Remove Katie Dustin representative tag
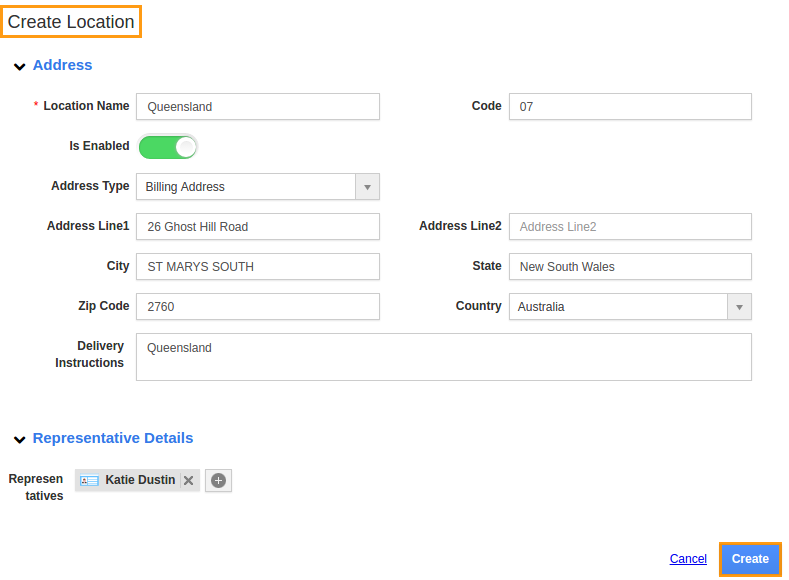The width and height of the screenshot is (789, 580). 188,481
